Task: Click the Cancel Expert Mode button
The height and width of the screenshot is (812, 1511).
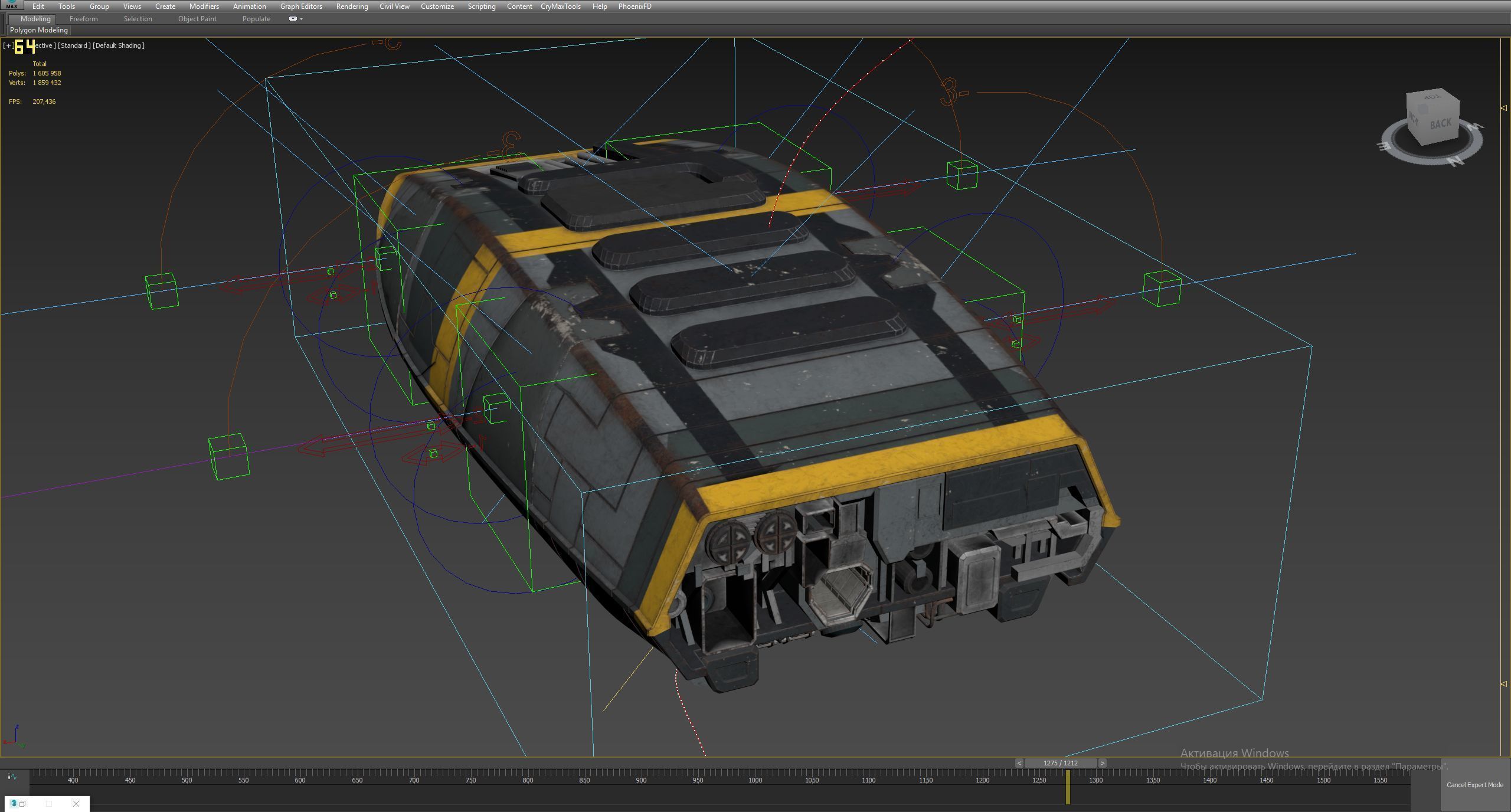Action: 1474,785
